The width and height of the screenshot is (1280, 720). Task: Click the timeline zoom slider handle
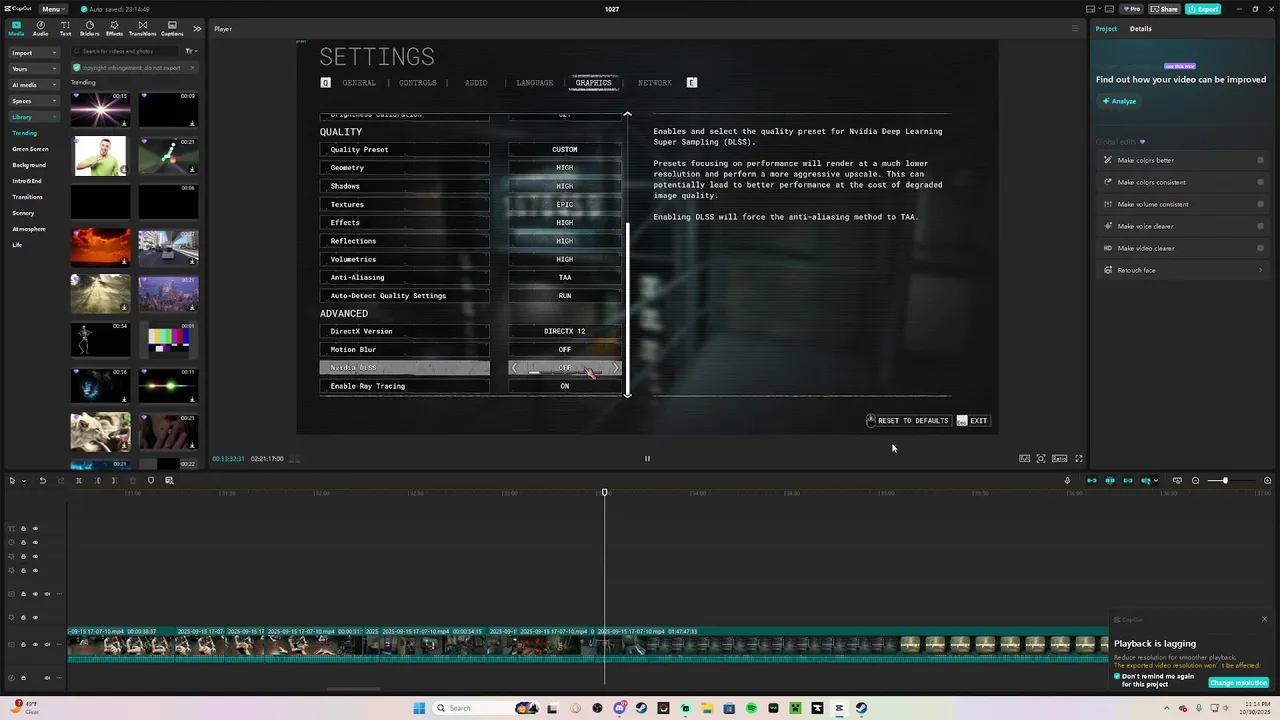click(1225, 480)
